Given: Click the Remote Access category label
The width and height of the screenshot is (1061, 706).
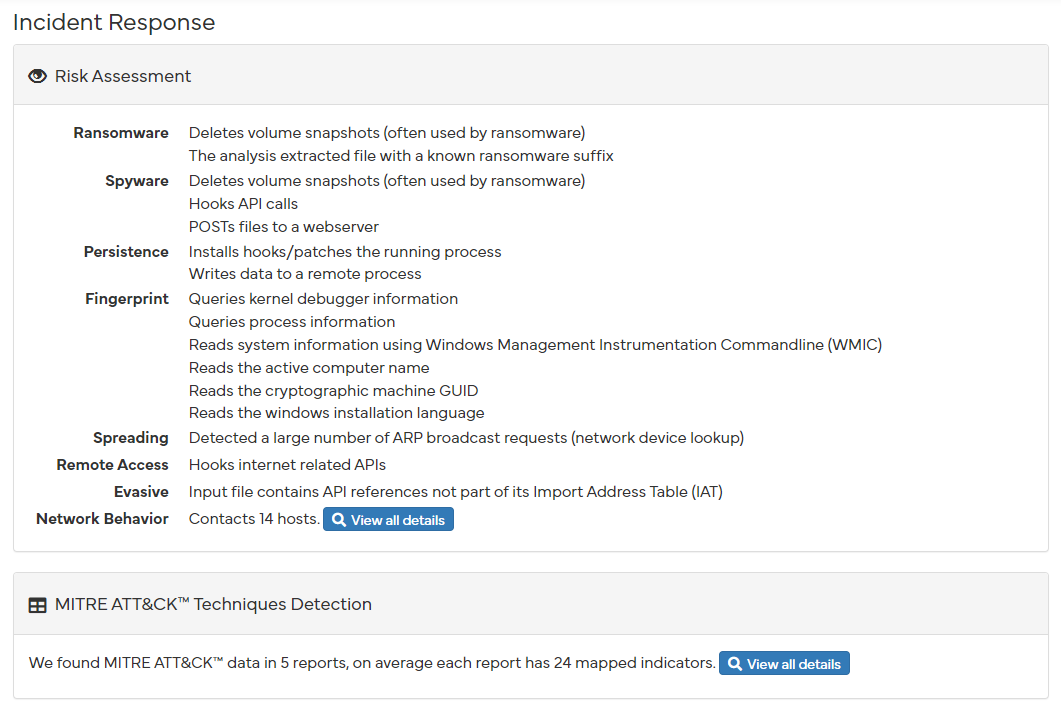Looking at the screenshot, I should pos(112,465).
